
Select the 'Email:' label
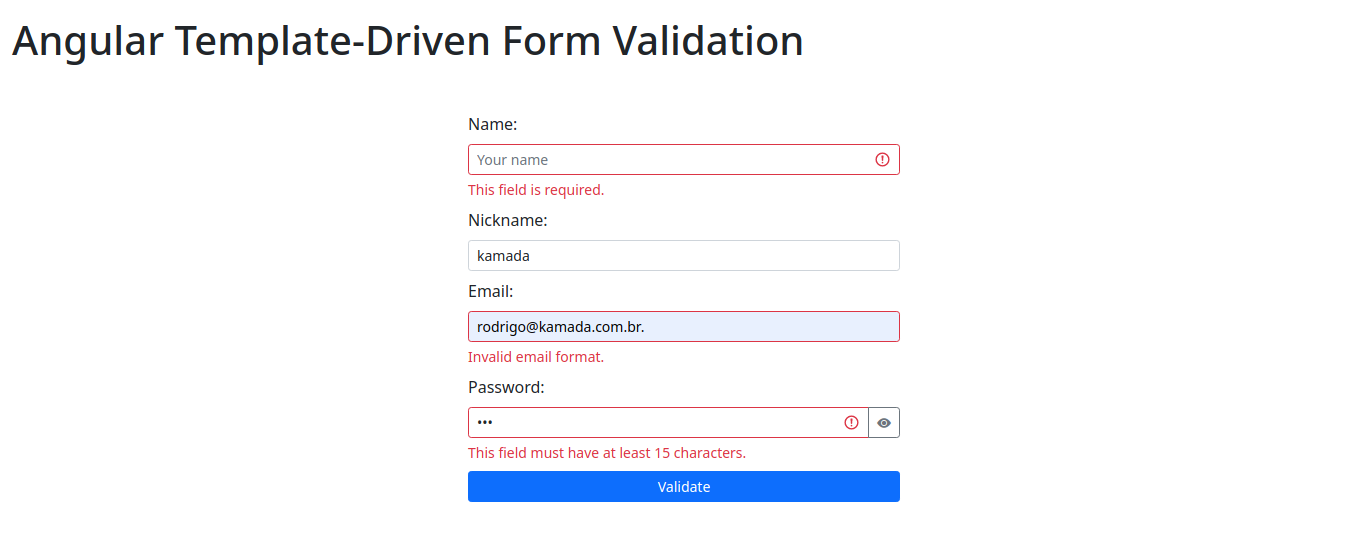pos(490,292)
